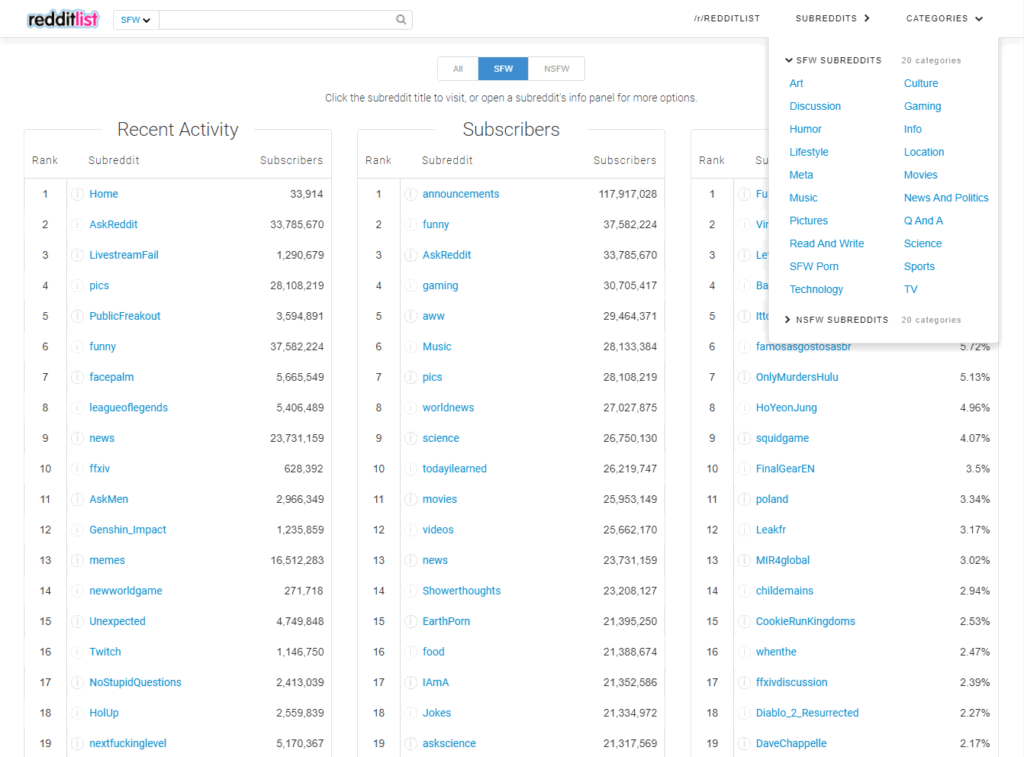
Task: Click the search magnifier icon
Action: coord(401,20)
